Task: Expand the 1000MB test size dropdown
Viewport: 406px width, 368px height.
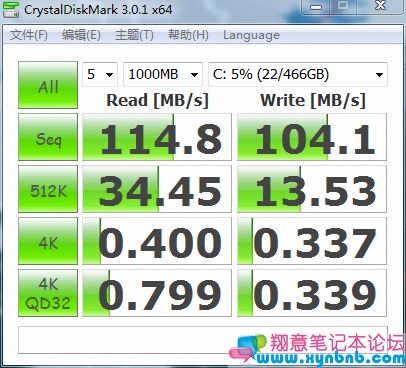Action: [x=163, y=74]
